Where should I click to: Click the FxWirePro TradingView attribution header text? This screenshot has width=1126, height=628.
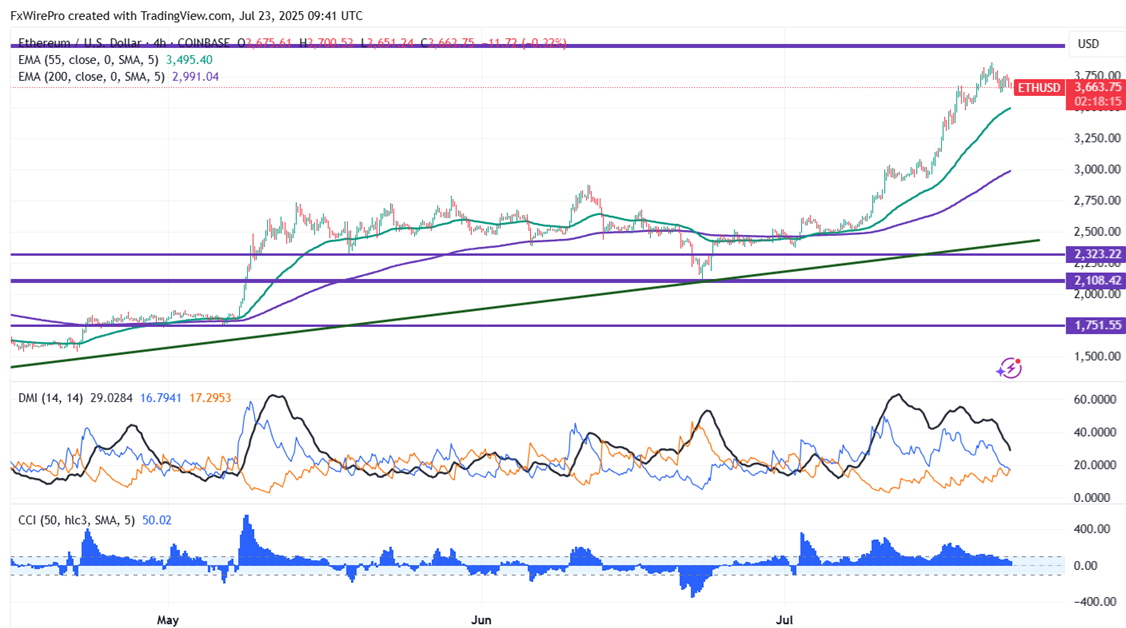point(186,16)
